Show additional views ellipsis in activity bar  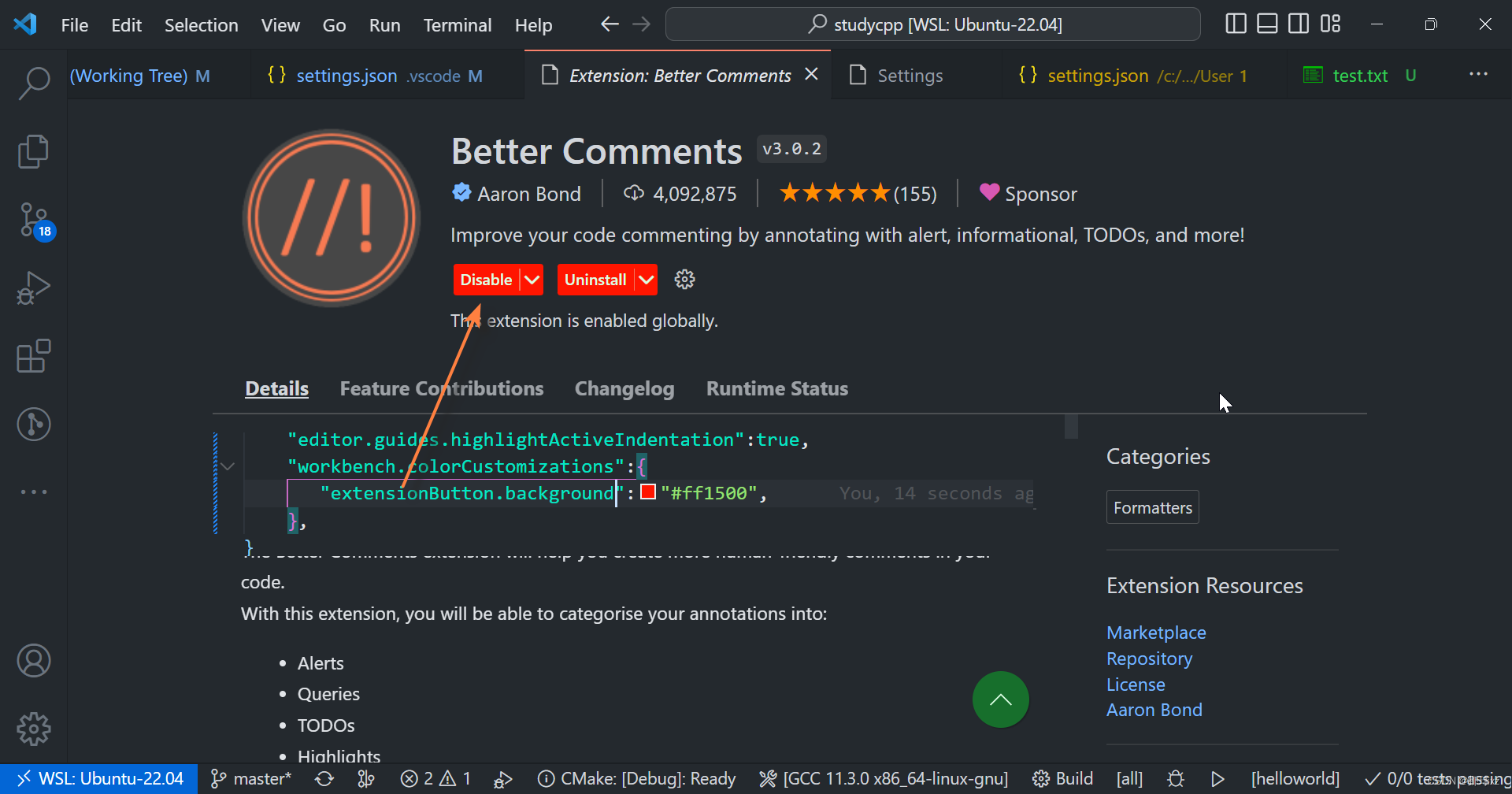(x=34, y=492)
